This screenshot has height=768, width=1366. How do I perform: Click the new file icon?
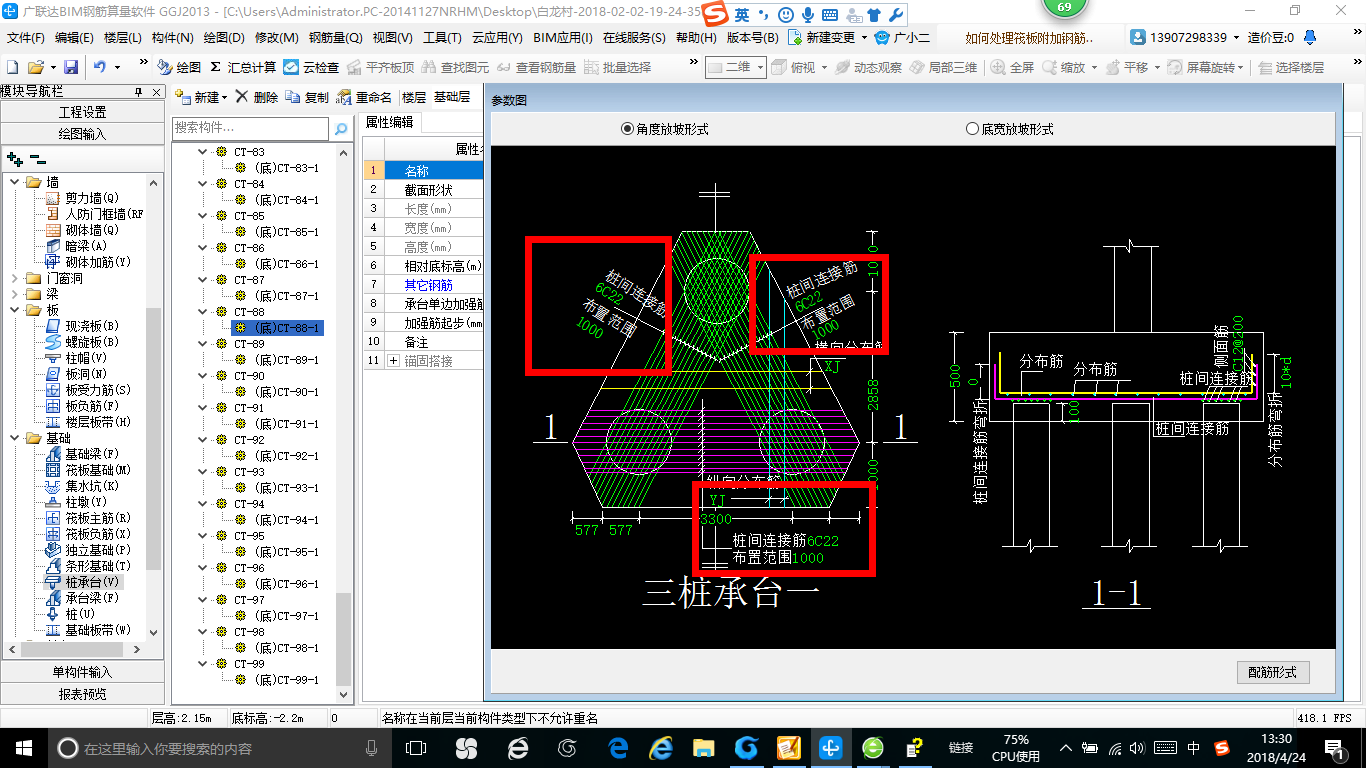(x=12, y=67)
